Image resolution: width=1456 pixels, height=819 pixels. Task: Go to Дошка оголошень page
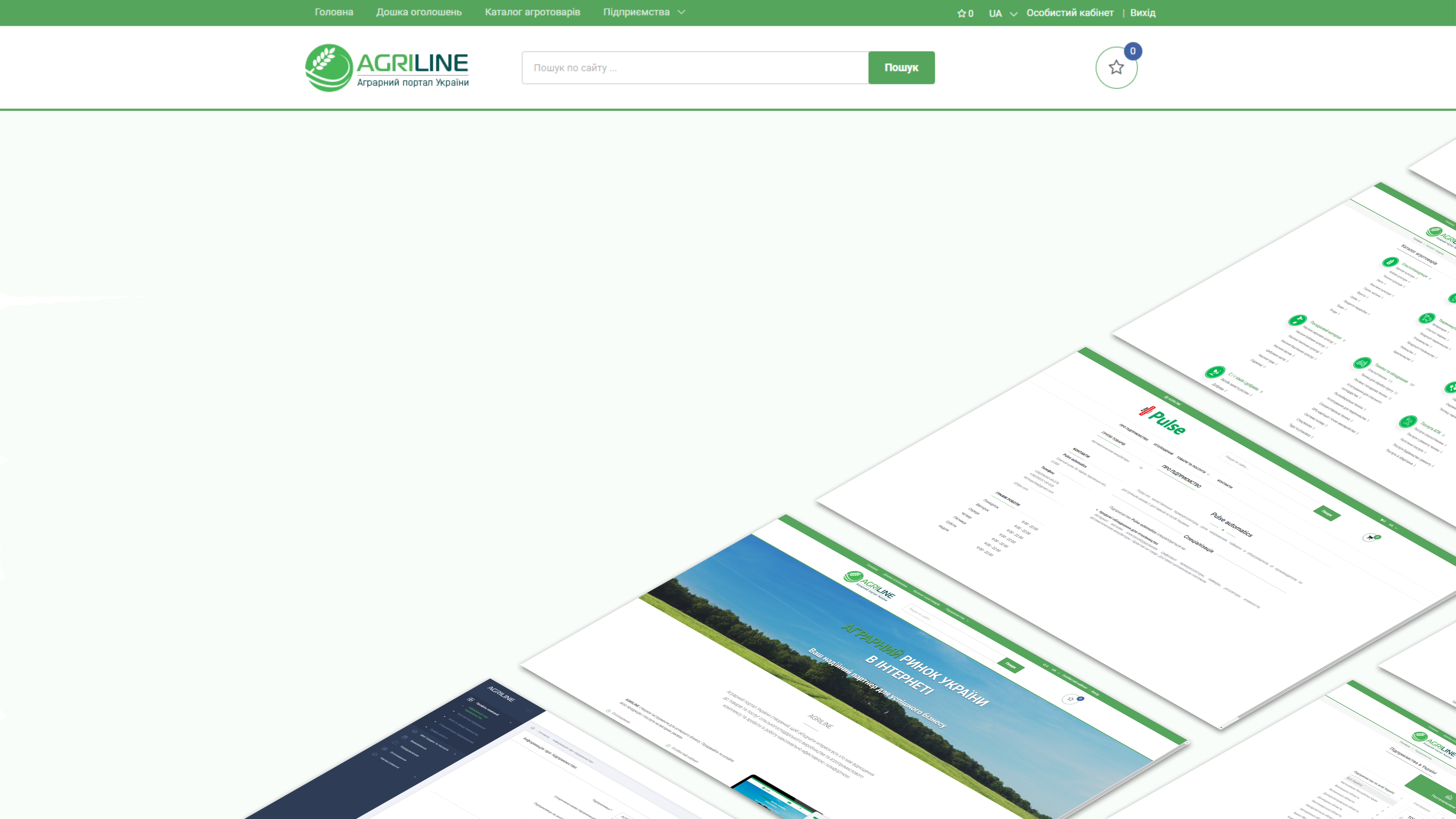pos(419,12)
